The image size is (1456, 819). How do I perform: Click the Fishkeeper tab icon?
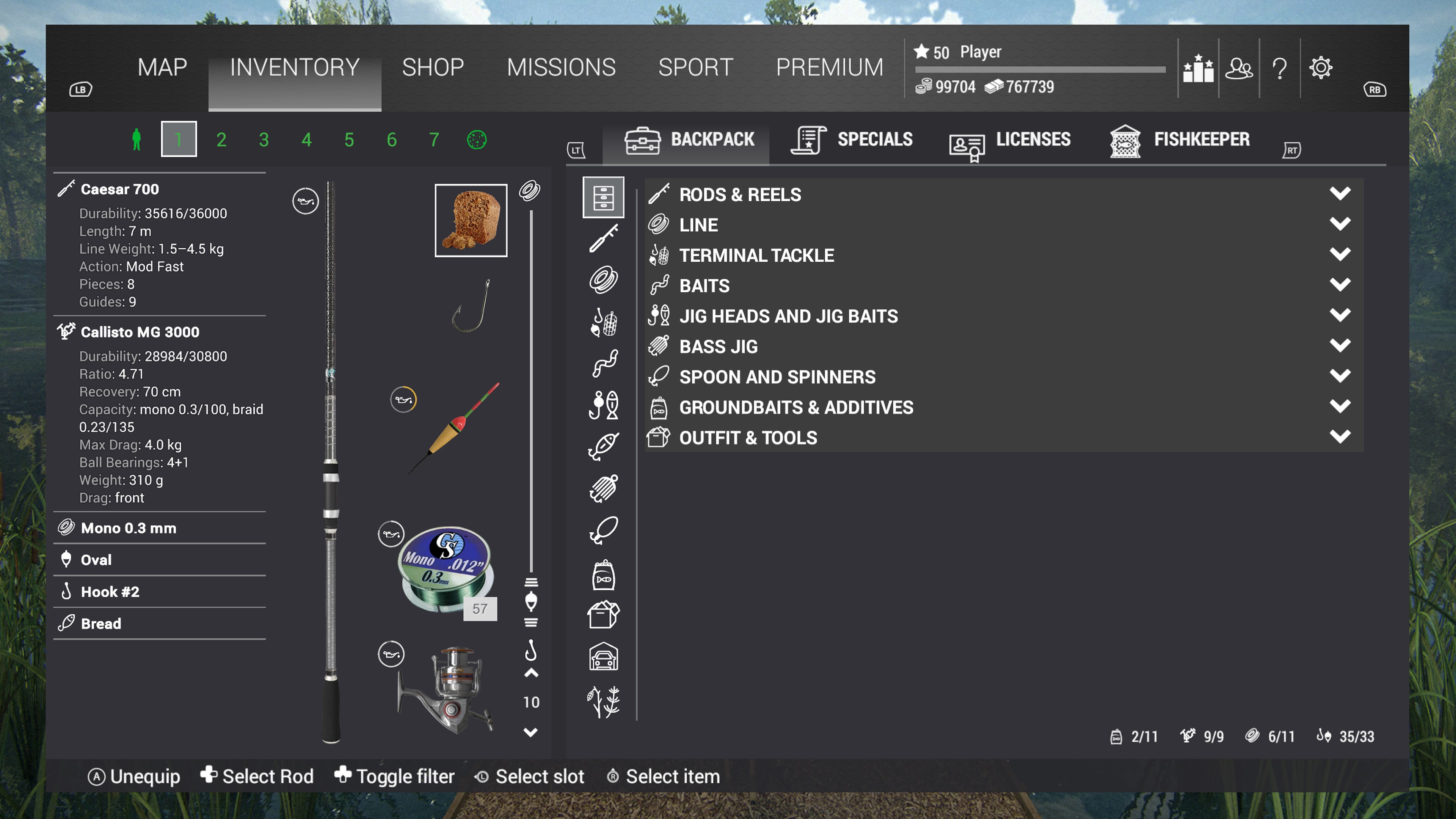pos(1125,140)
